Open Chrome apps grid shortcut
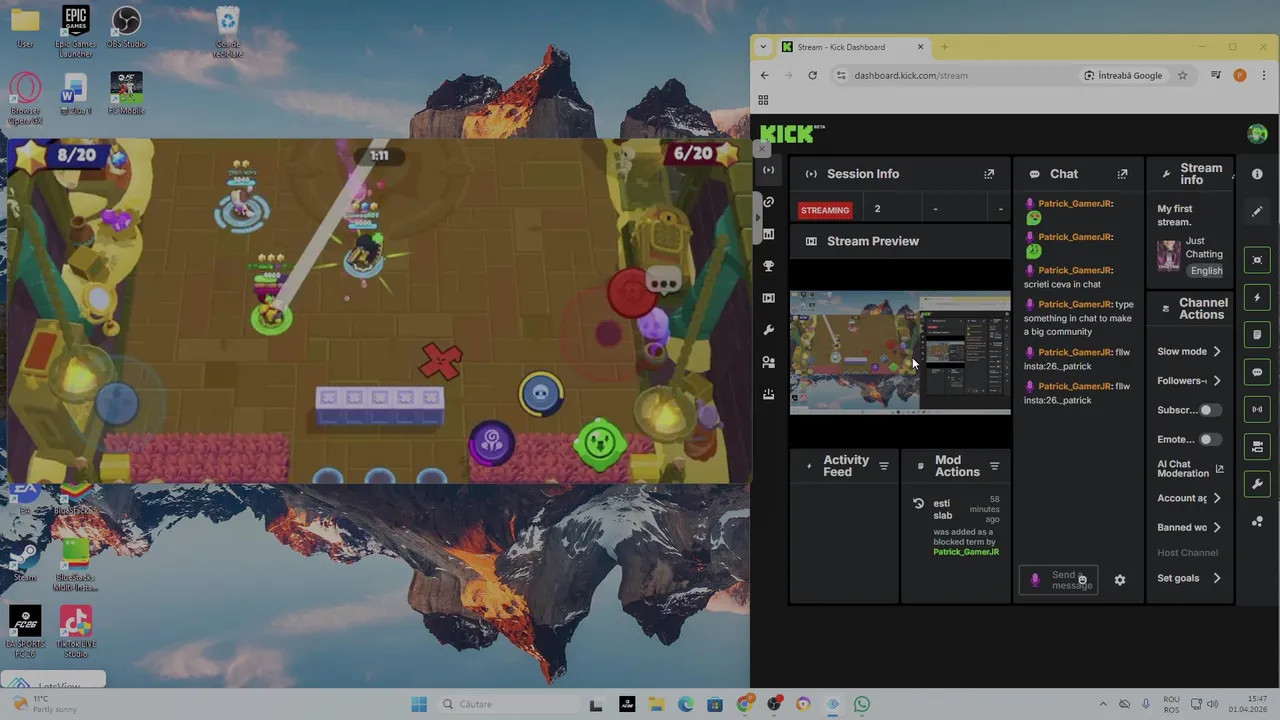Screen dimensions: 1280x720 click(x=763, y=100)
